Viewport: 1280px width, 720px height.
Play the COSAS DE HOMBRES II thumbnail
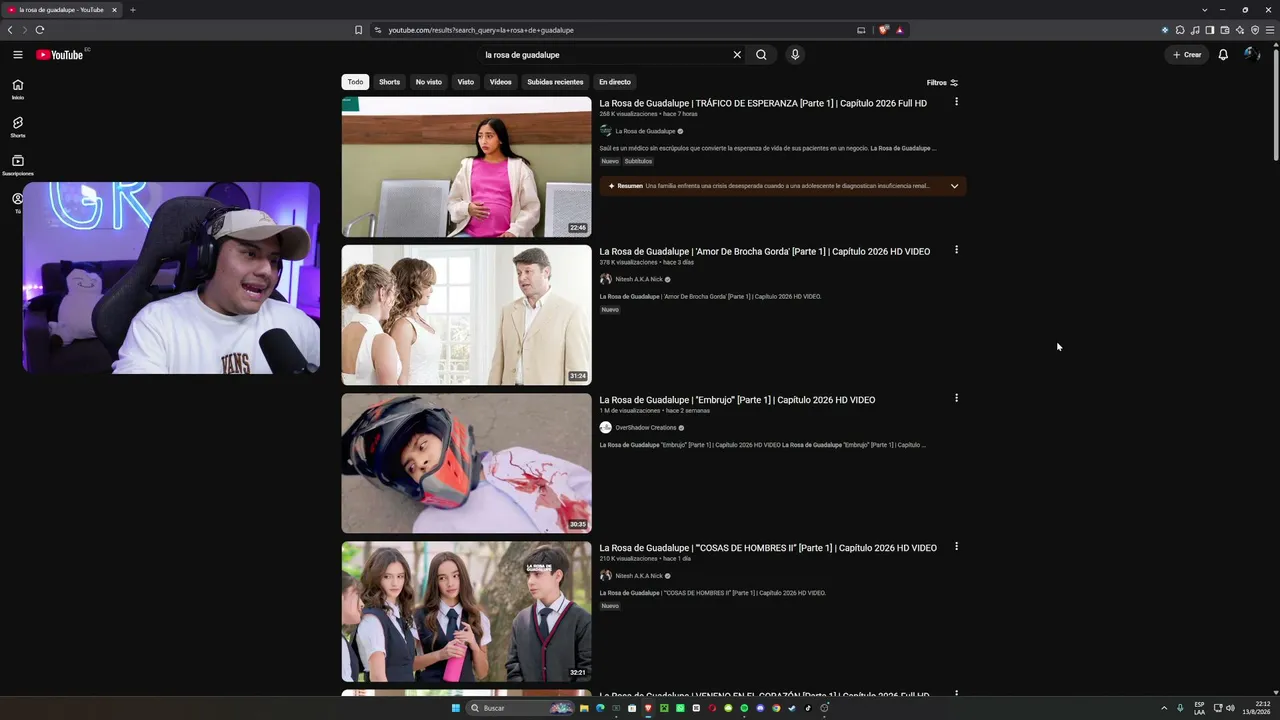click(466, 612)
